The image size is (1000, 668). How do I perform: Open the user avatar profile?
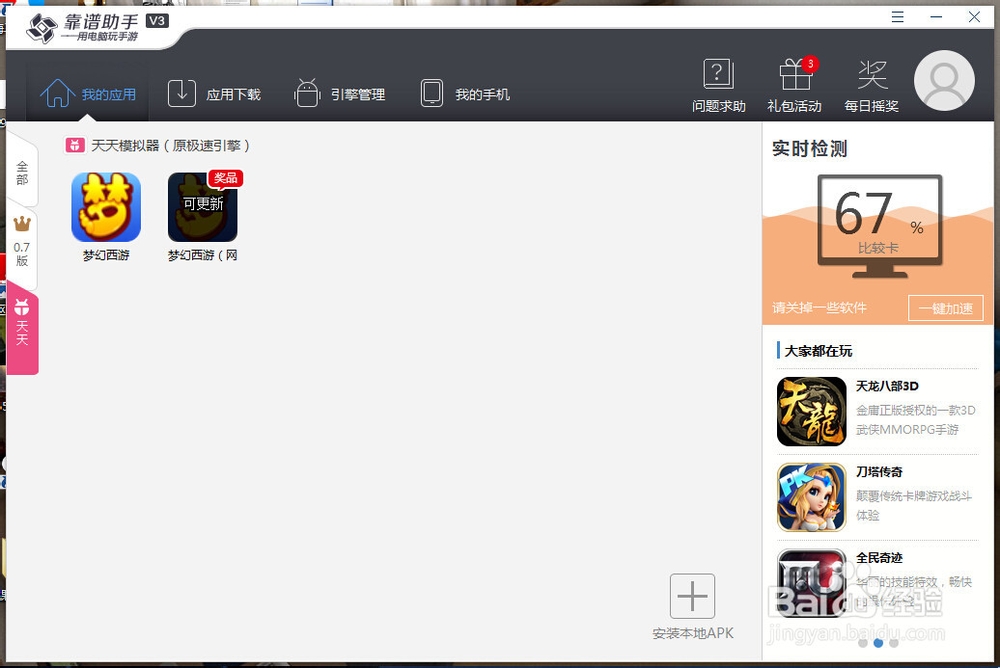click(x=944, y=80)
